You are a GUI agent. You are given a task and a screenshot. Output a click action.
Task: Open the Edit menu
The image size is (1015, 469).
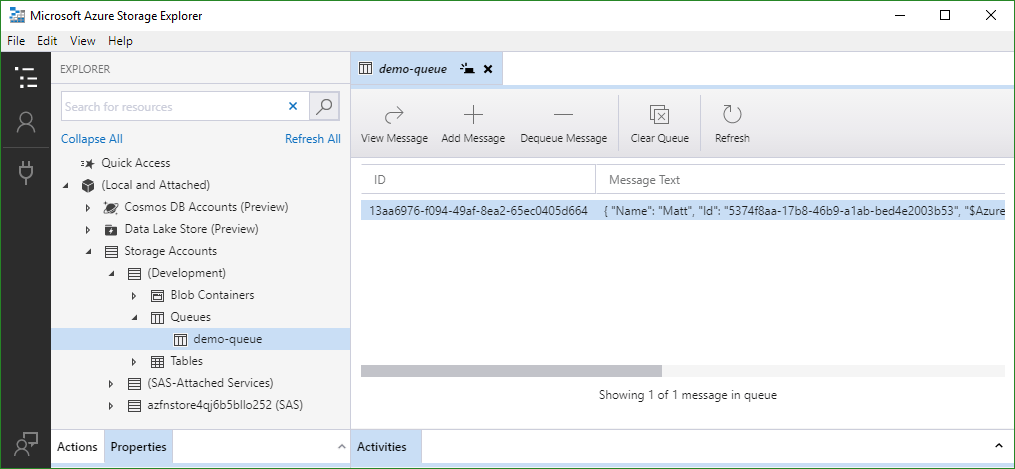(x=47, y=41)
